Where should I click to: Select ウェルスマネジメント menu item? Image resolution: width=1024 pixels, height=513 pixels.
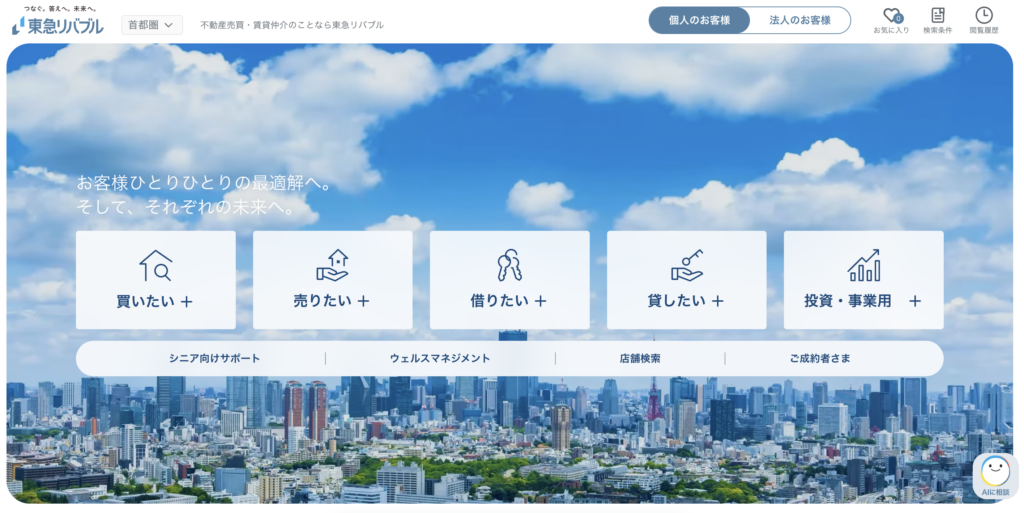tap(440, 358)
